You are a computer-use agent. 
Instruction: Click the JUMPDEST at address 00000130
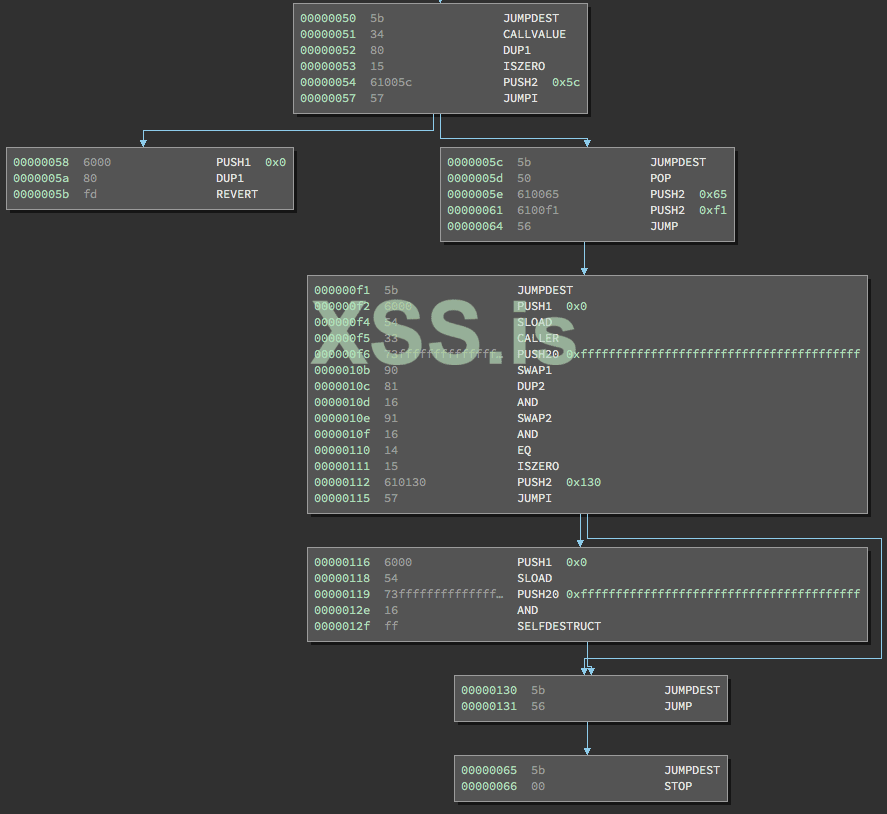(692, 690)
